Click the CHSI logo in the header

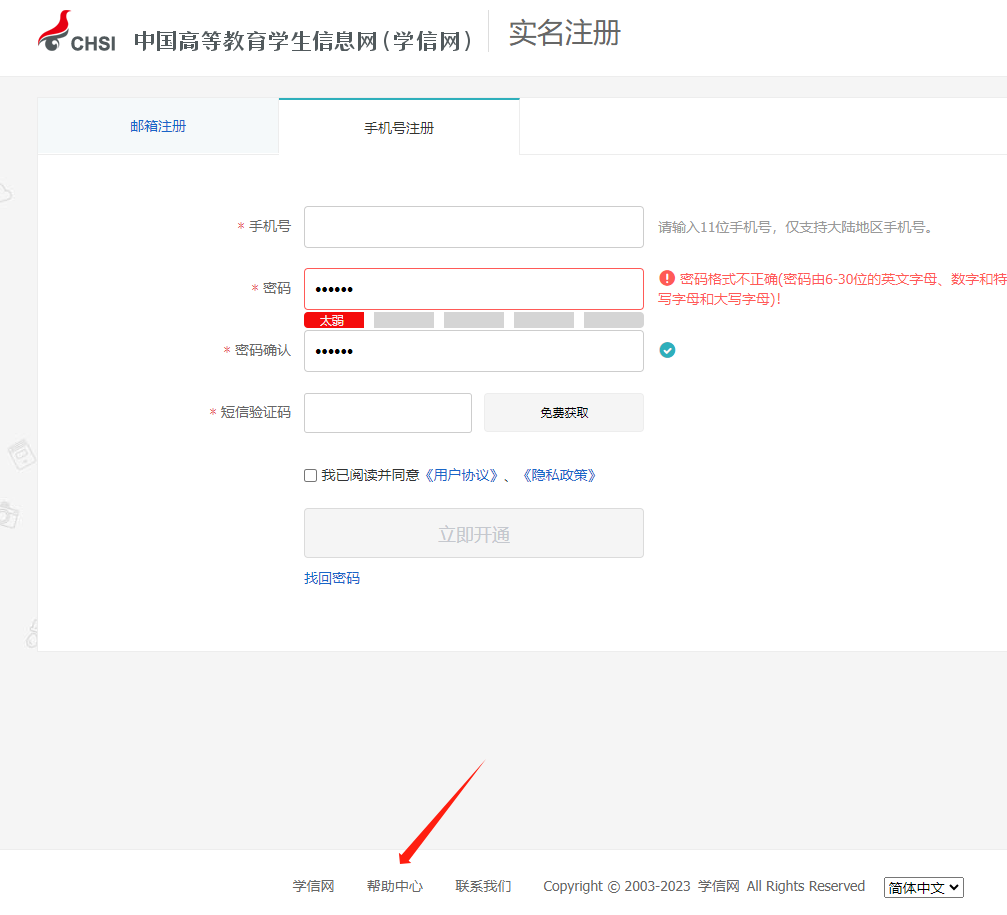(77, 32)
